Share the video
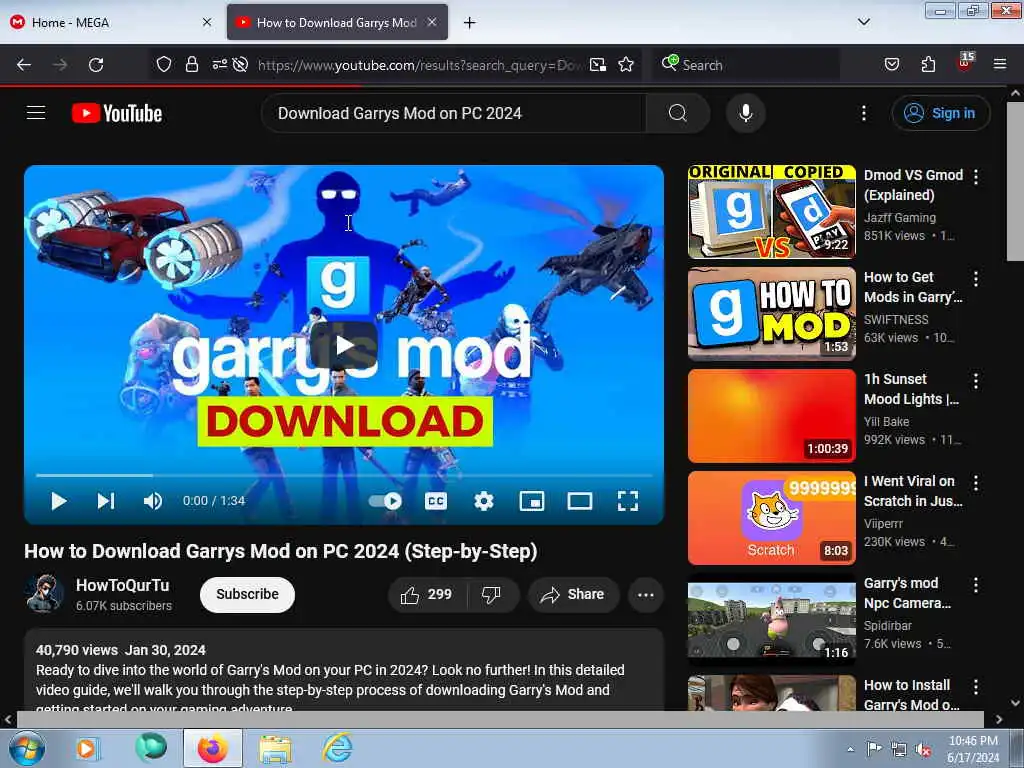Image resolution: width=1024 pixels, height=768 pixels. point(573,594)
